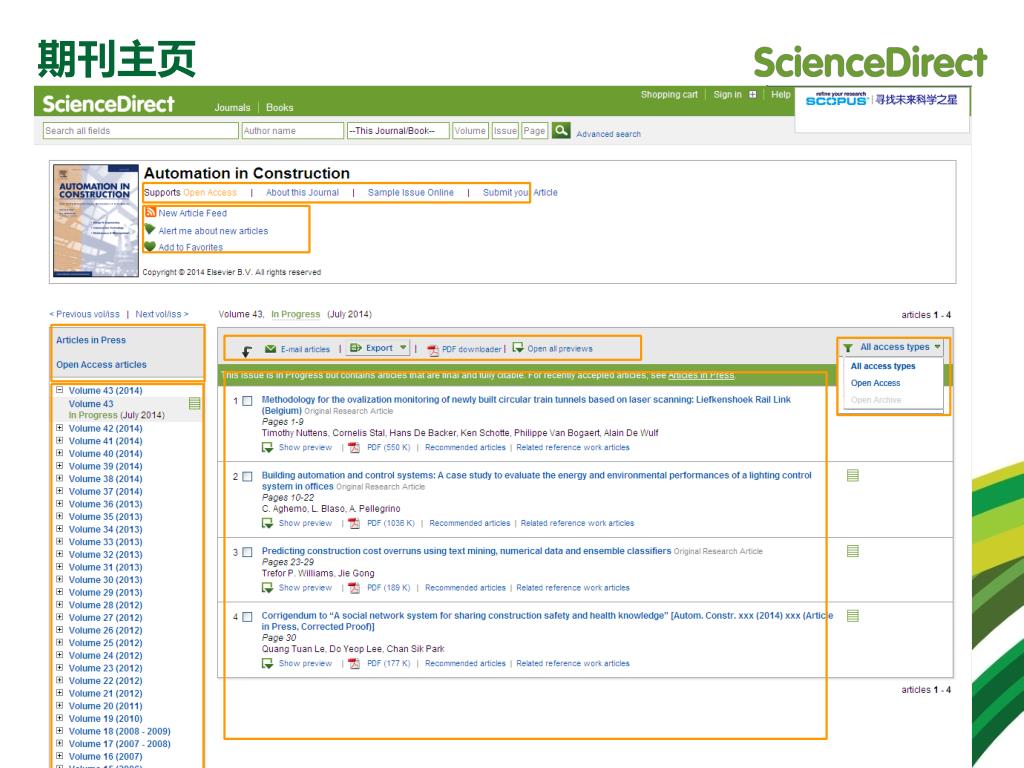Open Open Access articles sidebar tab

pyautogui.click(x=101, y=364)
